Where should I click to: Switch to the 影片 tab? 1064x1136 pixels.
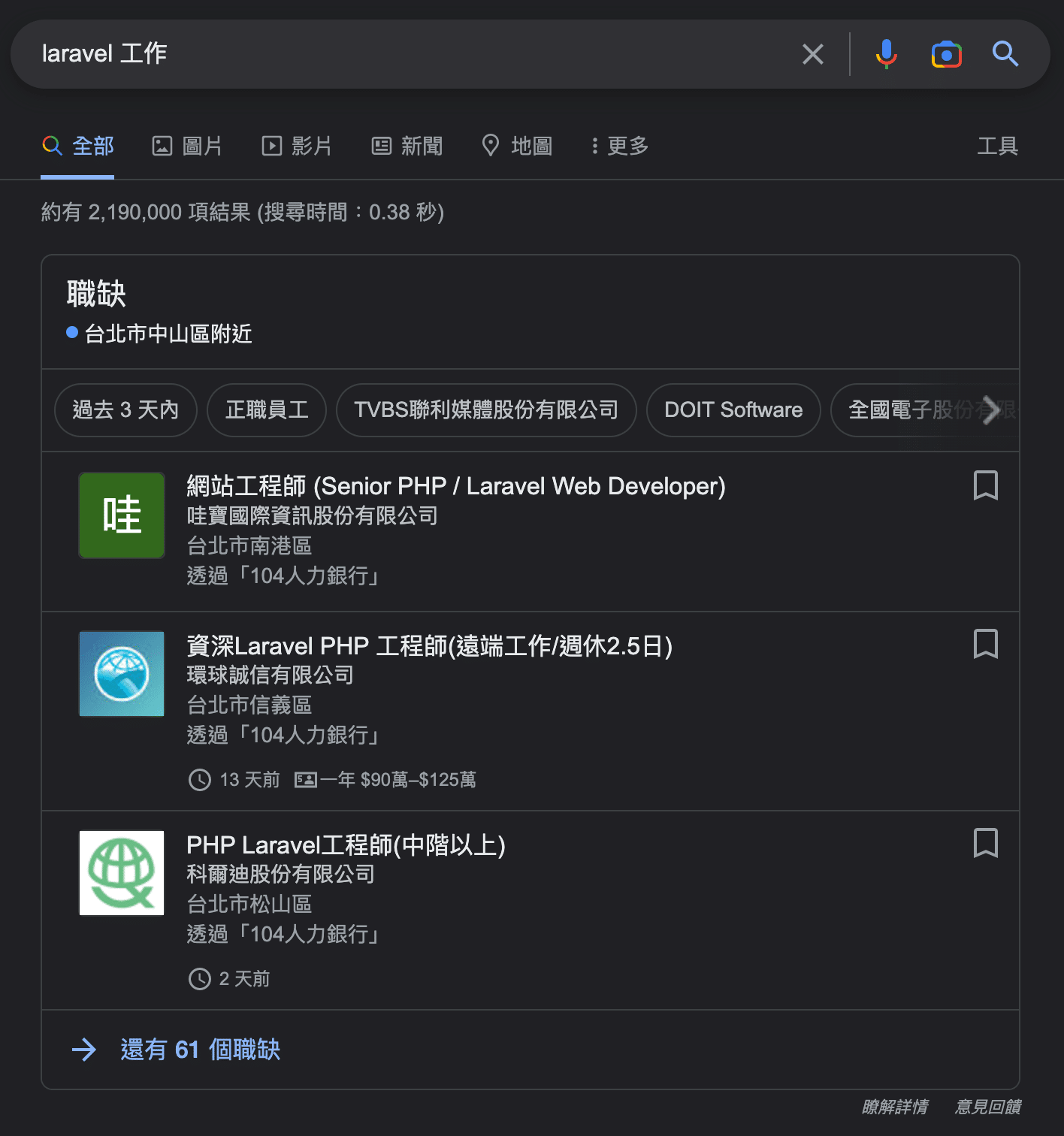(297, 146)
